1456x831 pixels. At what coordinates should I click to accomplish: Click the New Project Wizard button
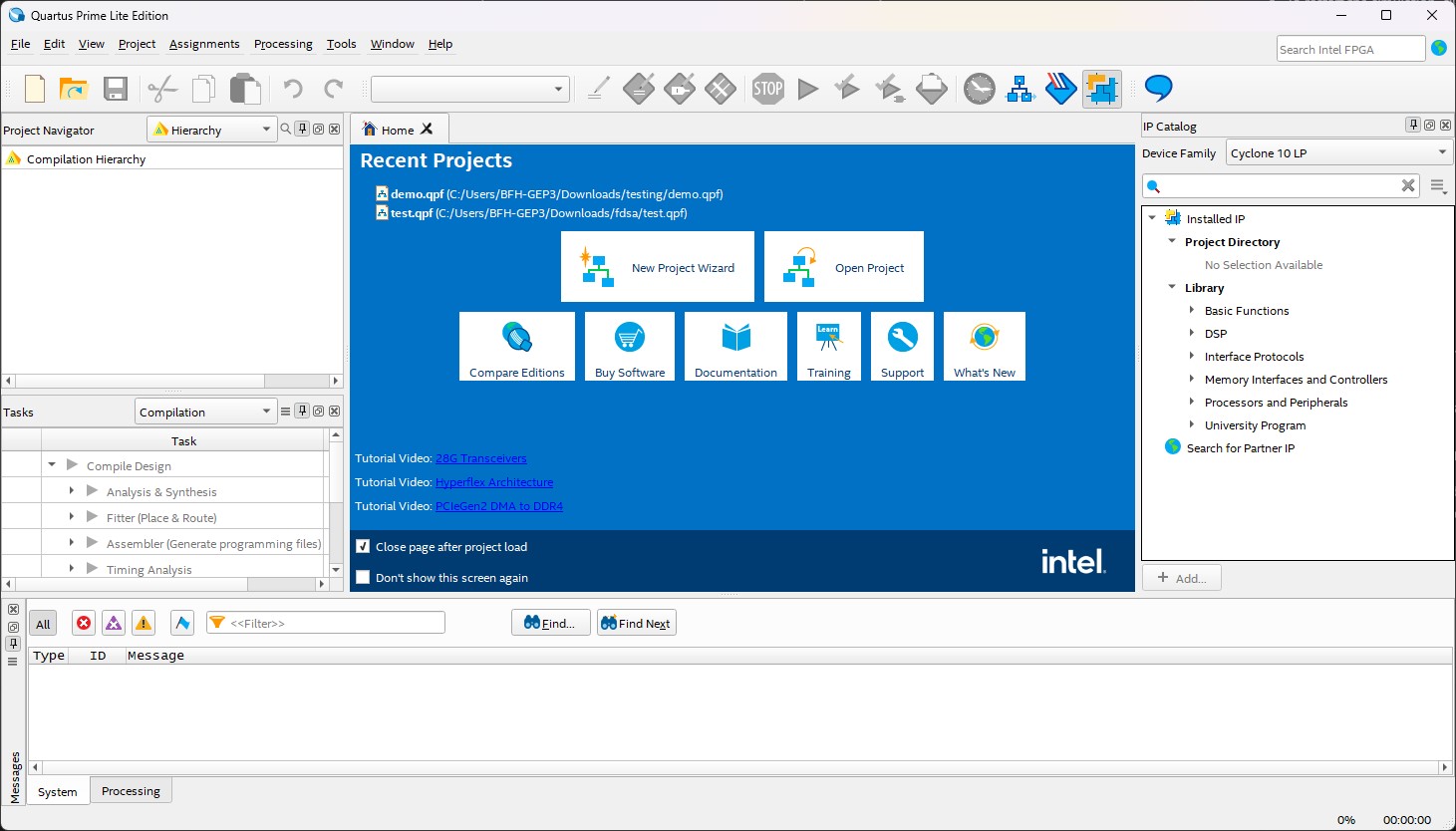(658, 267)
